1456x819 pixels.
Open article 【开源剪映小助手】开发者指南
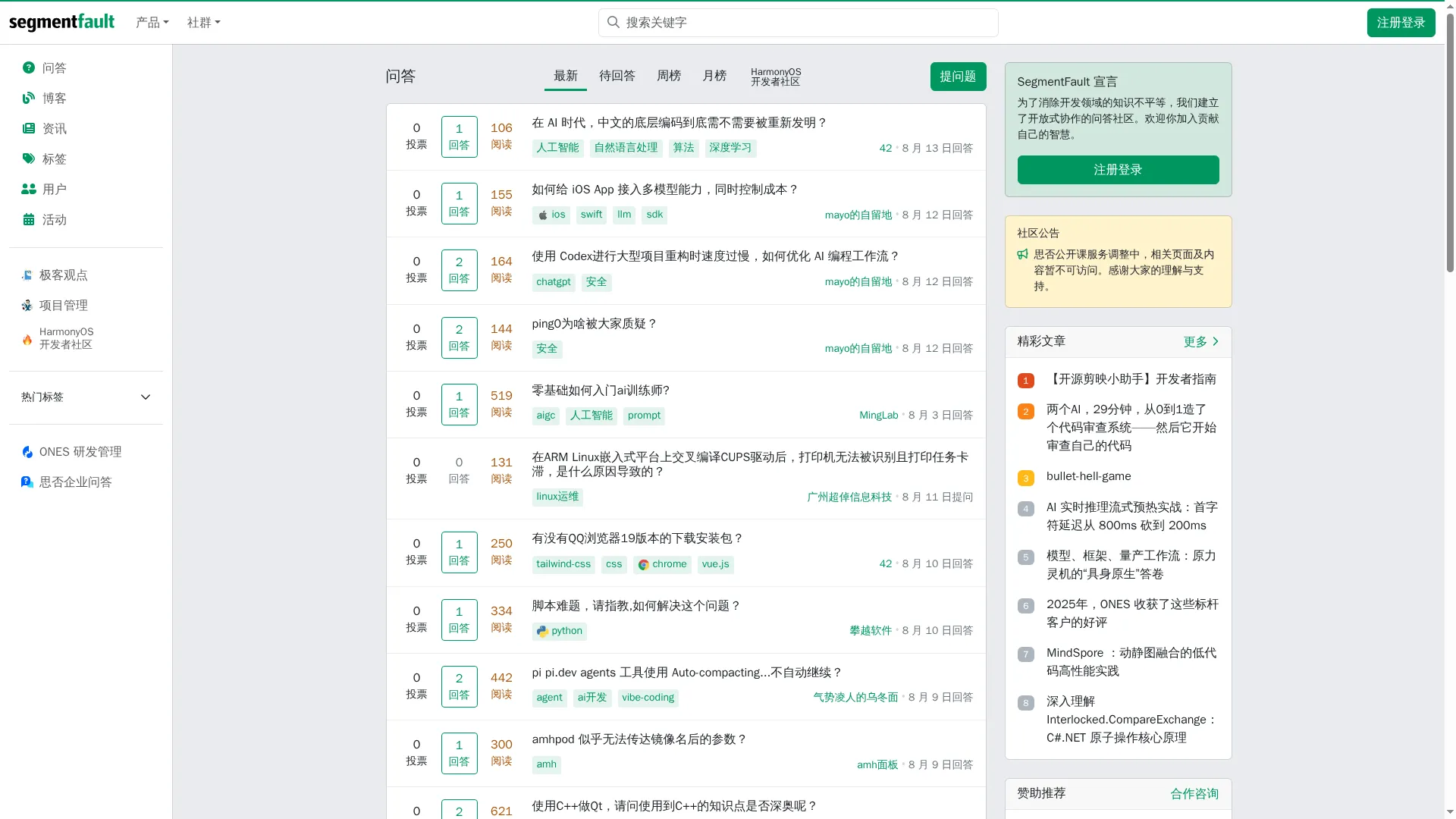[x=1131, y=379]
